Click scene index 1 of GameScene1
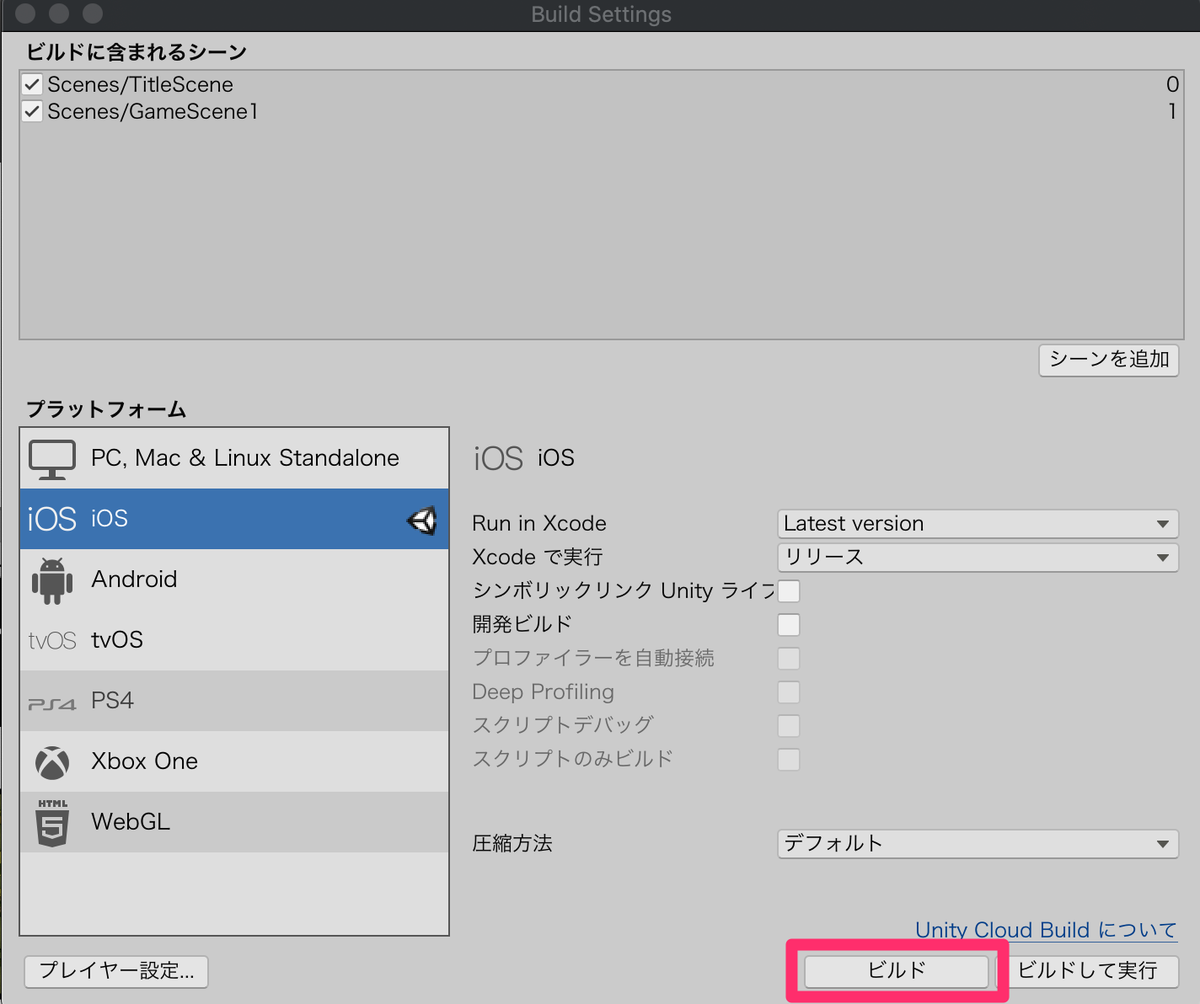1200x1004 pixels. point(1173,112)
